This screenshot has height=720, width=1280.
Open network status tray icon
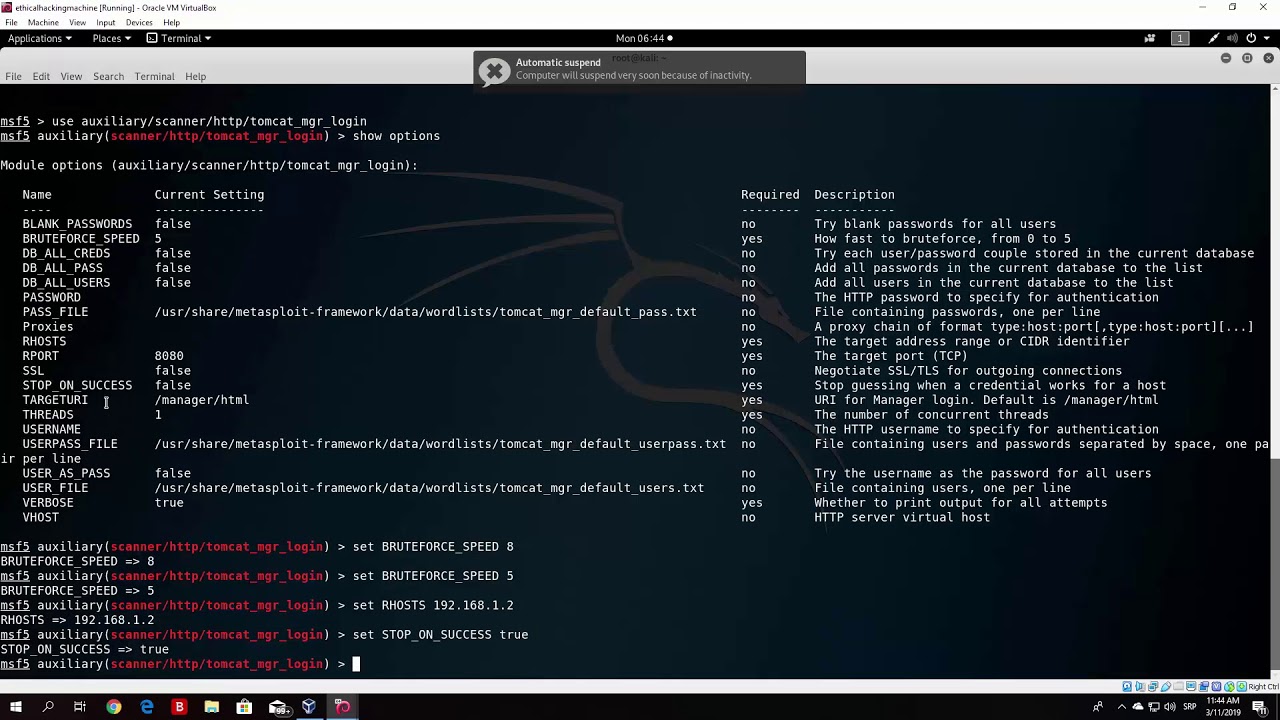tap(1154, 706)
